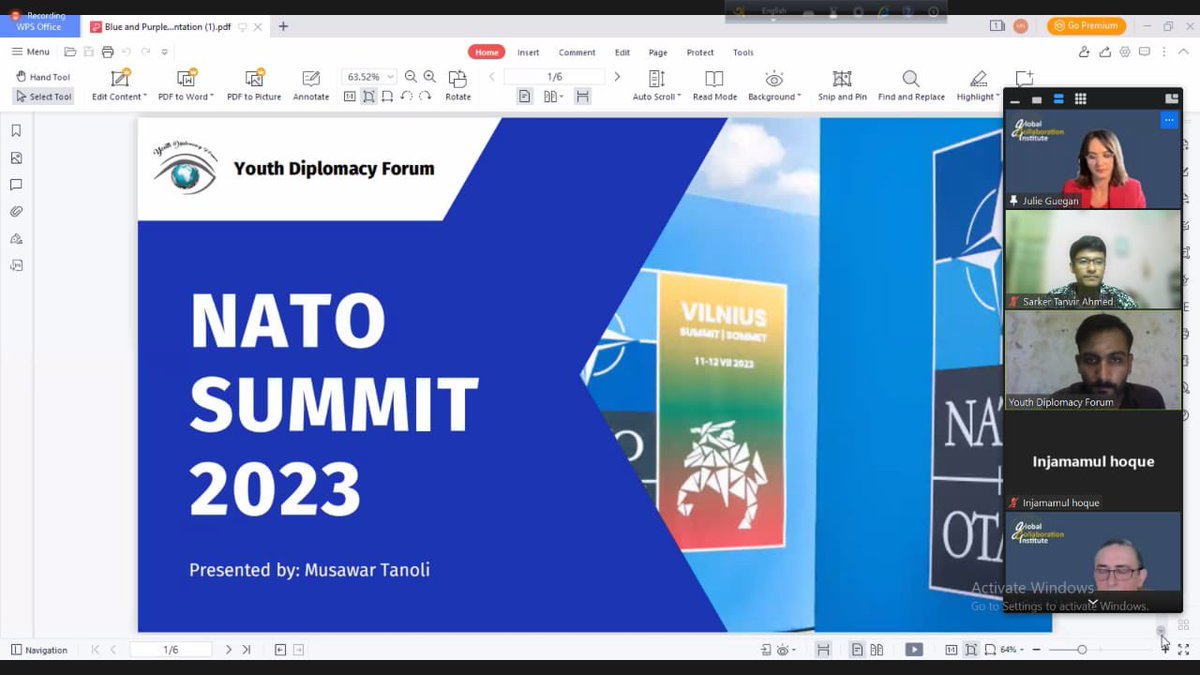Toggle Read Mode

coord(714,85)
